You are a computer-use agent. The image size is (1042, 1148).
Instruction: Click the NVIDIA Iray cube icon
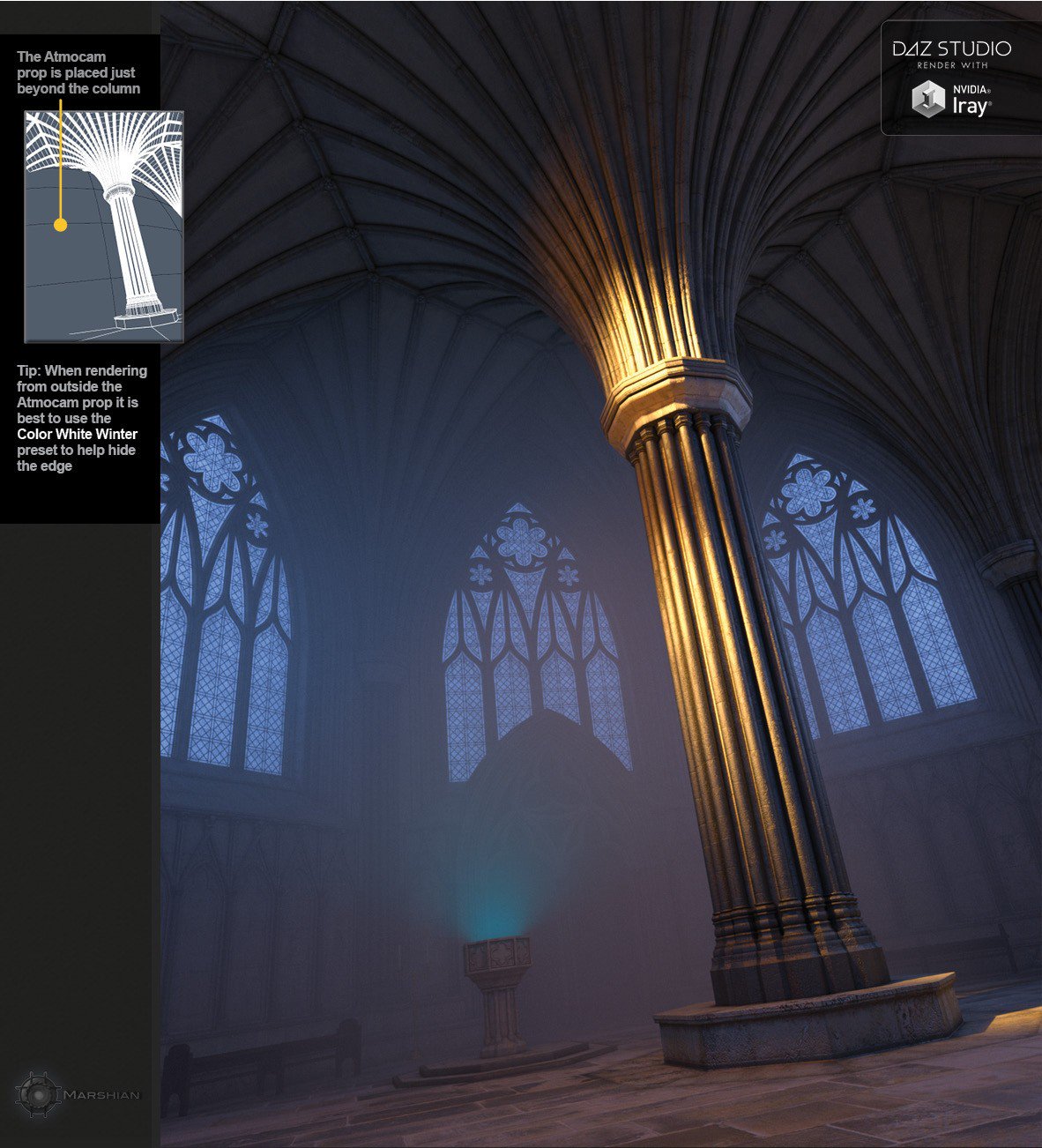click(928, 99)
